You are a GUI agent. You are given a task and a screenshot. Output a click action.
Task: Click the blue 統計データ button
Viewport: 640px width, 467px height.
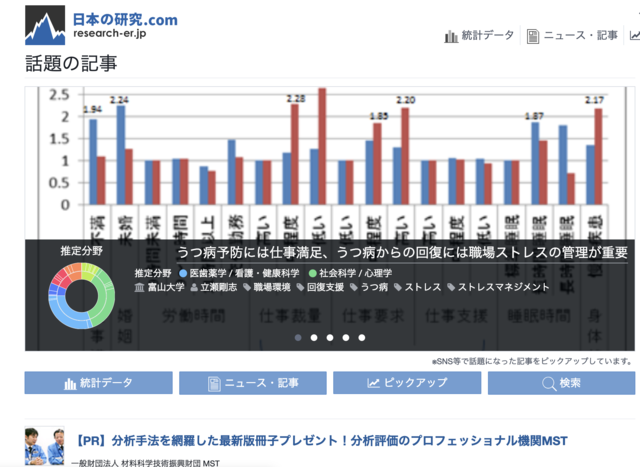pos(98,383)
